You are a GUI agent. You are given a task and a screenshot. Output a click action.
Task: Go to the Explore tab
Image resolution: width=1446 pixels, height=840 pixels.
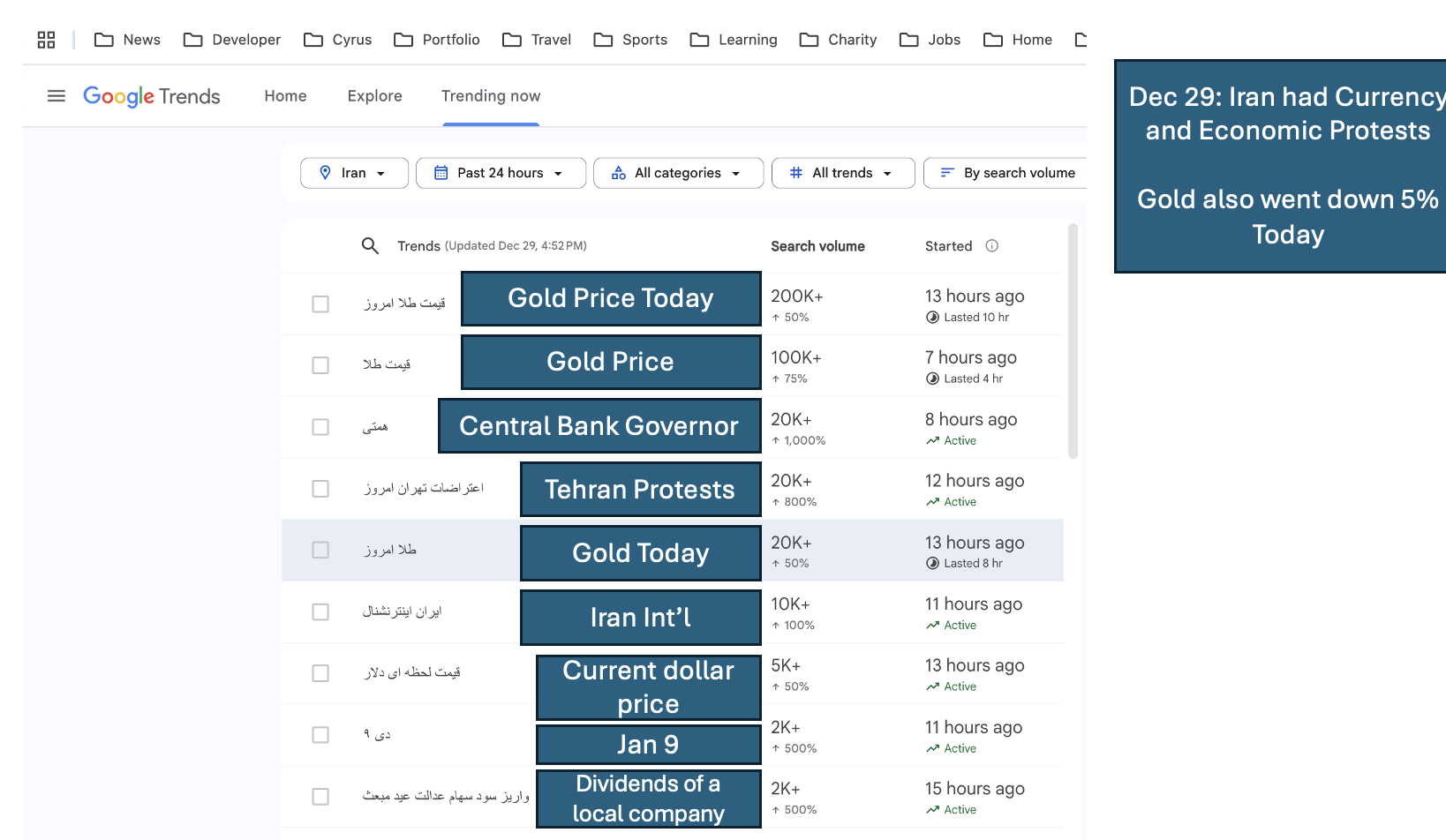[374, 96]
